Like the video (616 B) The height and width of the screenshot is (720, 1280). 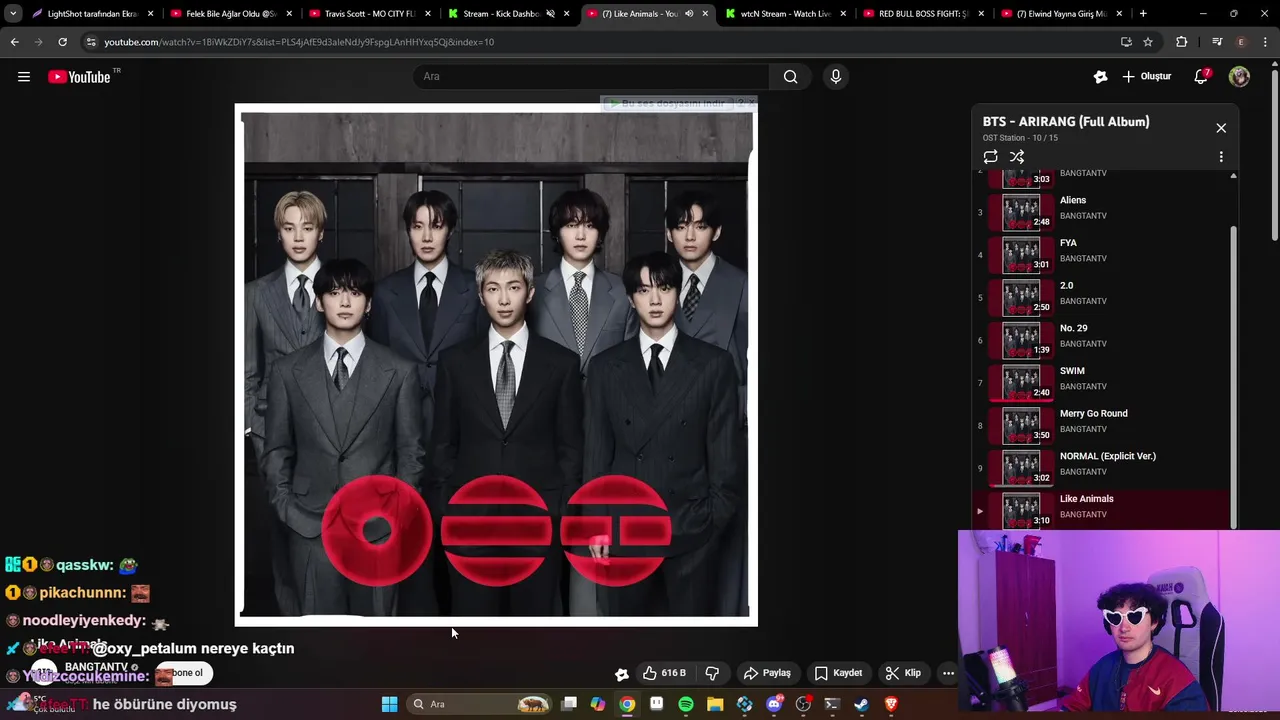click(x=665, y=673)
